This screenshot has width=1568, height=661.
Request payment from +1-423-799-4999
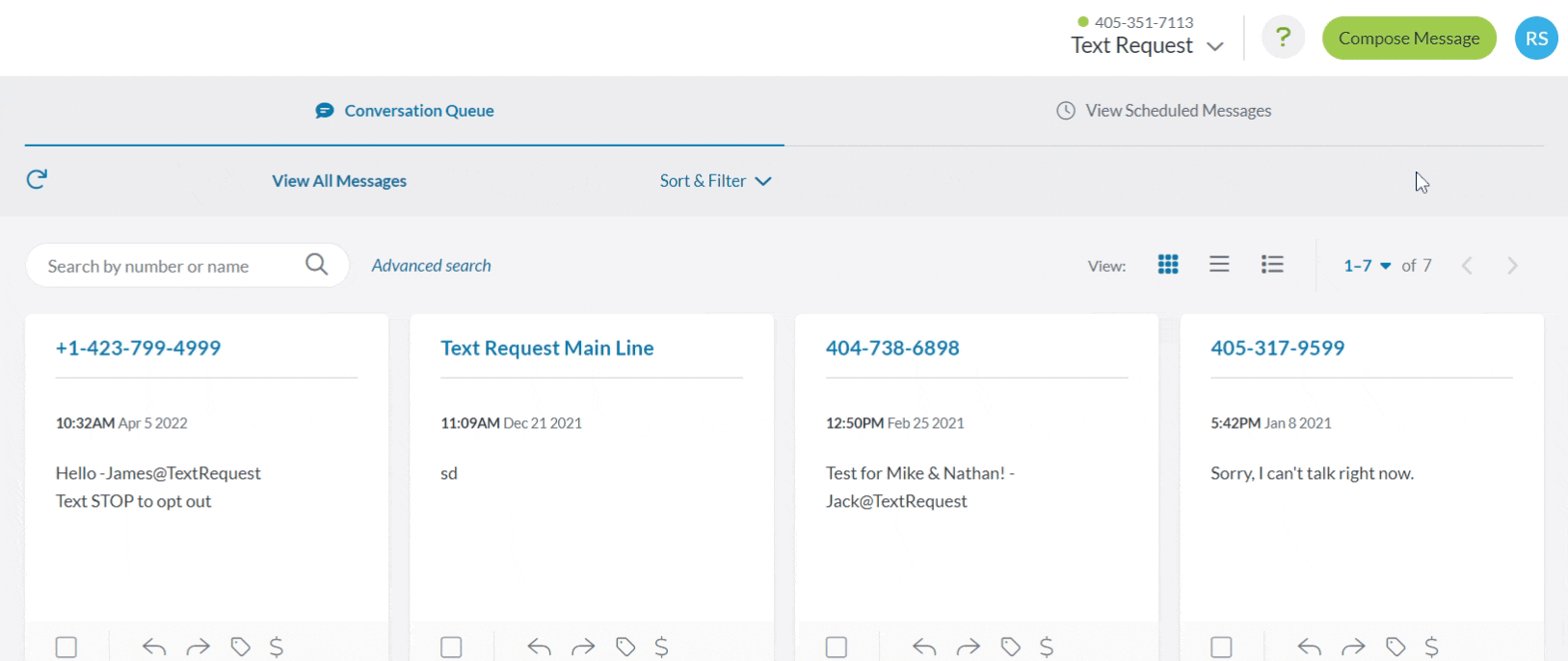[x=277, y=647]
